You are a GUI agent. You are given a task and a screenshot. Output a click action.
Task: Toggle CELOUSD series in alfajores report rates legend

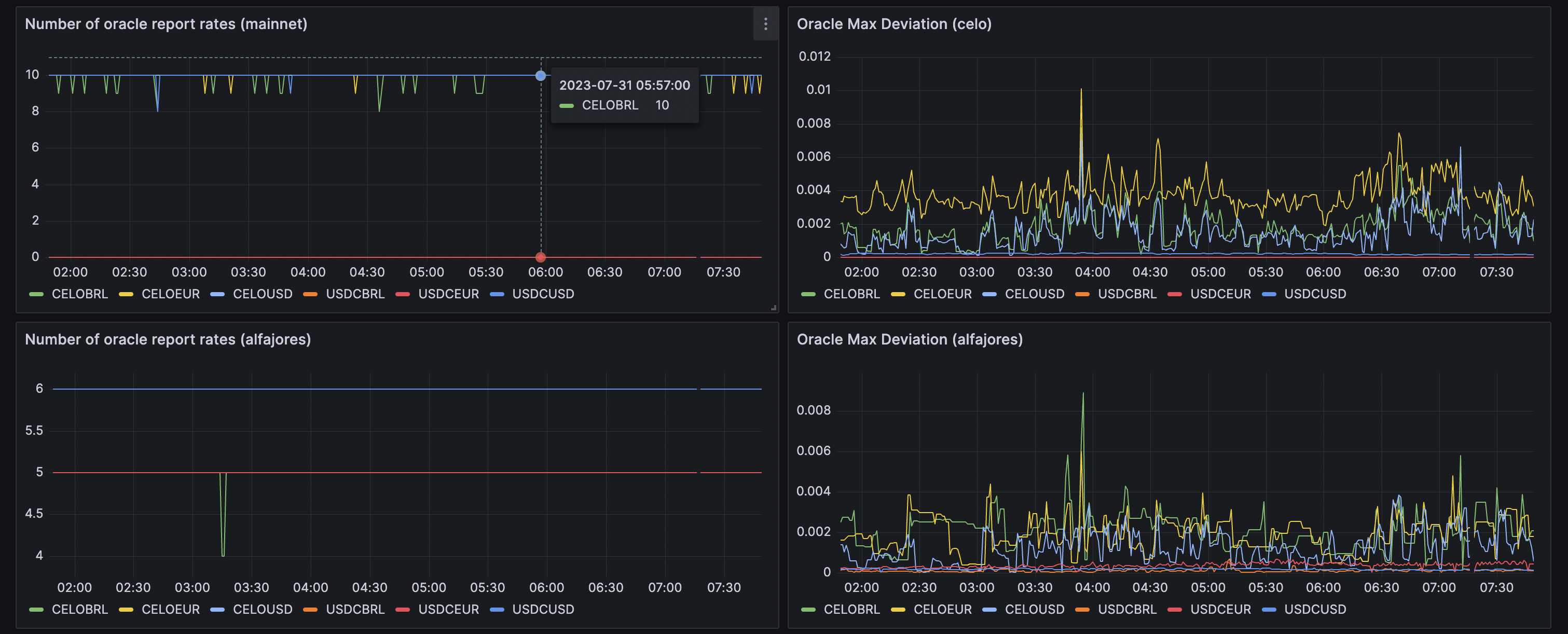pos(263,609)
